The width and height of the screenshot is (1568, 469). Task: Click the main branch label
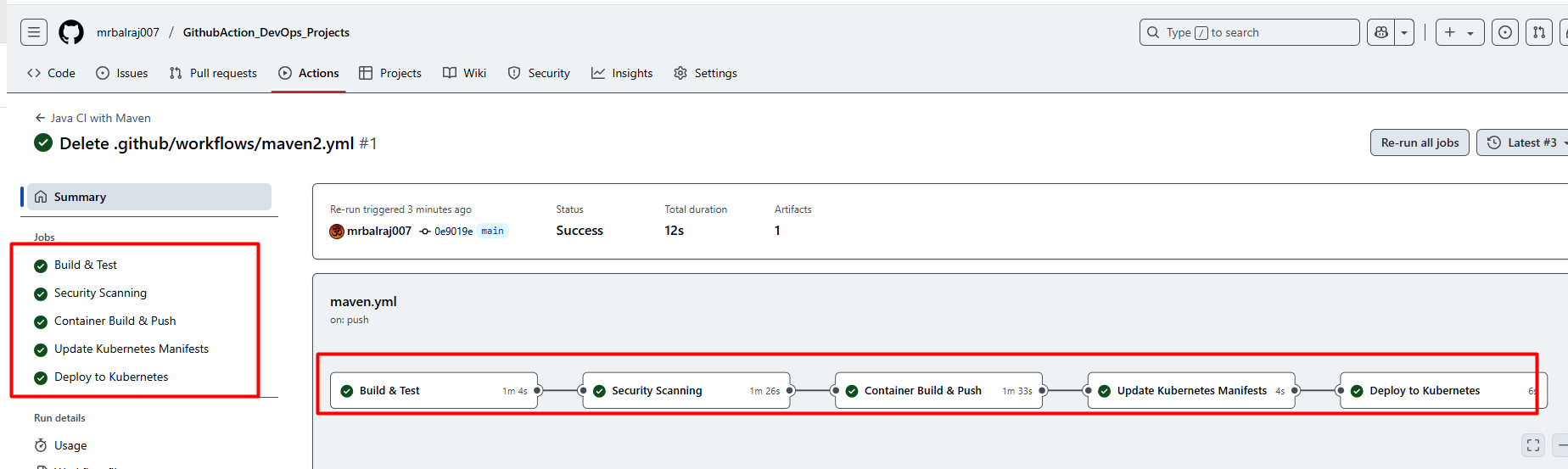click(492, 231)
